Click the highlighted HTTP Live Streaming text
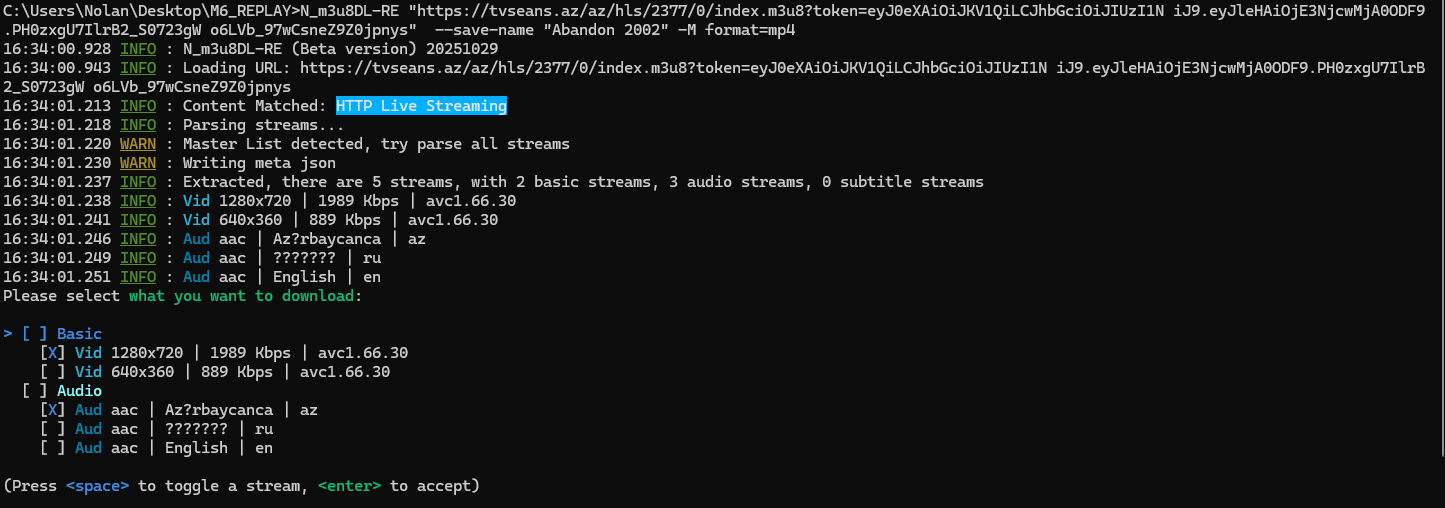The width and height of the screenshot is (1445, 508). (421, 106)
